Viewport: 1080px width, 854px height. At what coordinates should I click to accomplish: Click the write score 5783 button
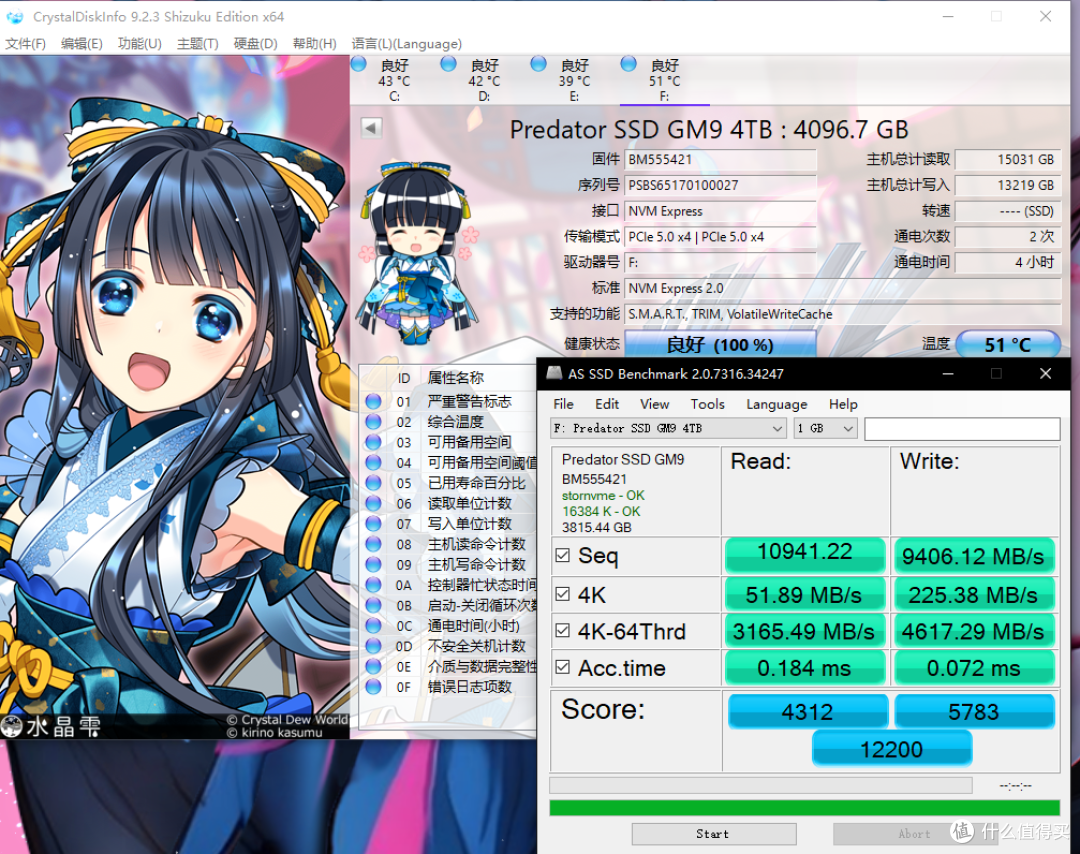(974, 711)
